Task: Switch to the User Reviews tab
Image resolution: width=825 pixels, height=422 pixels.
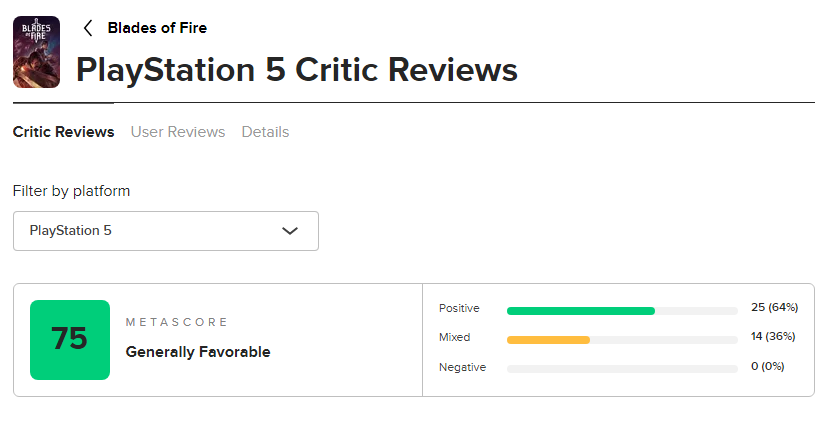Action: click(178, 132)
